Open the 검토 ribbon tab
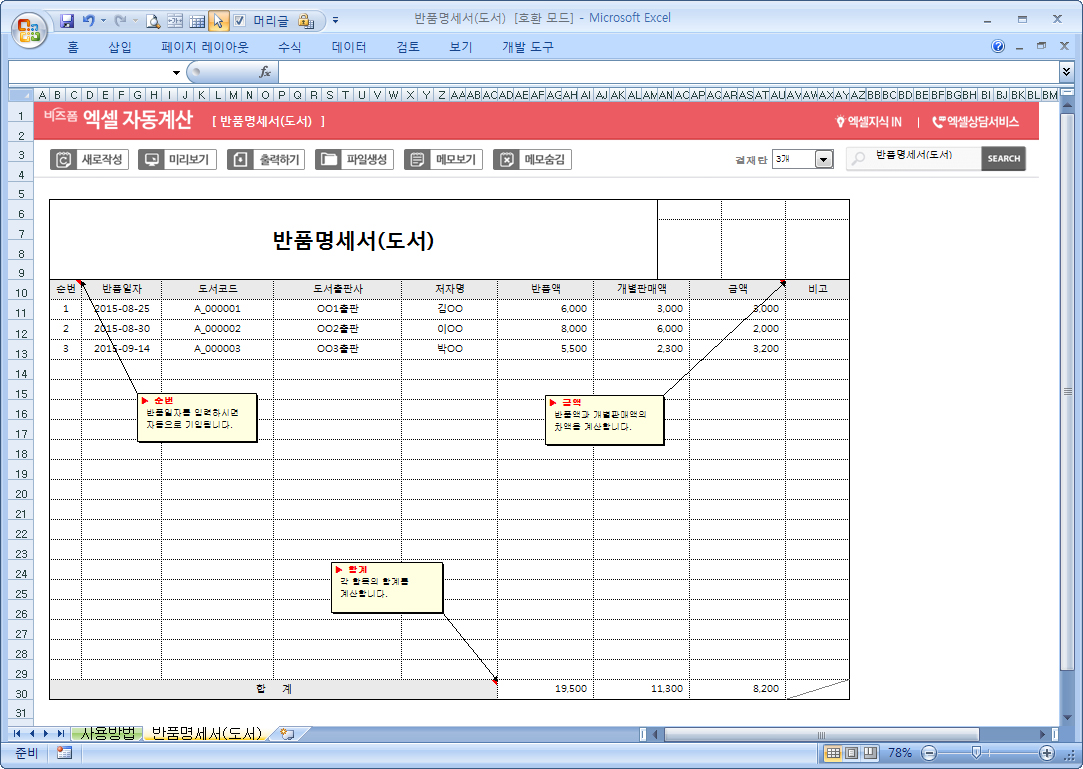The height and width of the screenshot is (769, 1083). pyautogui.click(x=408, y=47)
